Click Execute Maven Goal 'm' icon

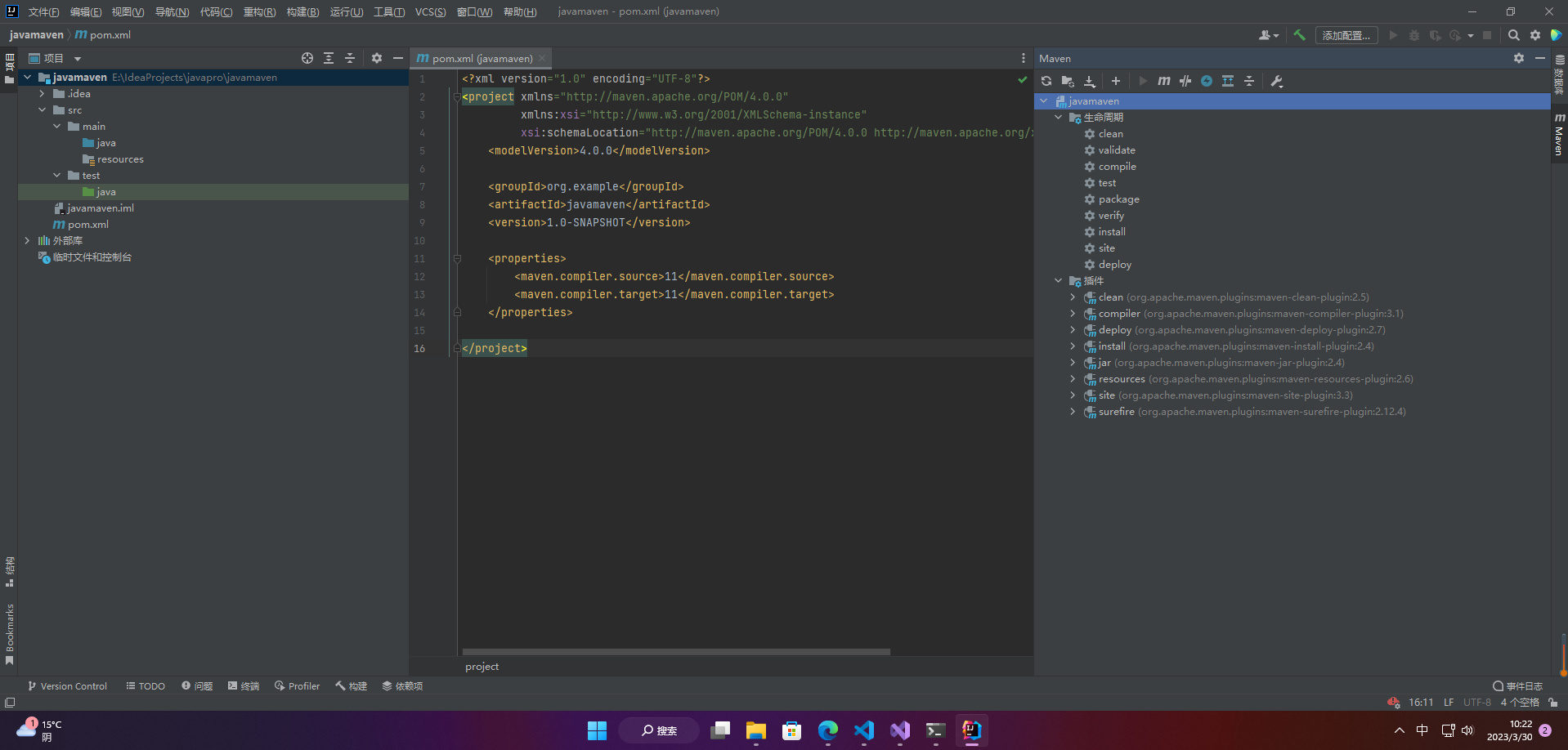(1164, 81)
